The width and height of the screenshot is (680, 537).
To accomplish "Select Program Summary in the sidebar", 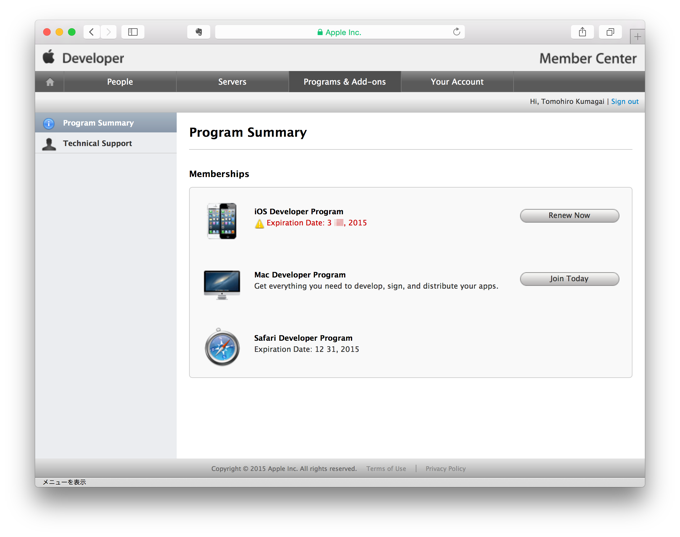I will pos(106,123).
